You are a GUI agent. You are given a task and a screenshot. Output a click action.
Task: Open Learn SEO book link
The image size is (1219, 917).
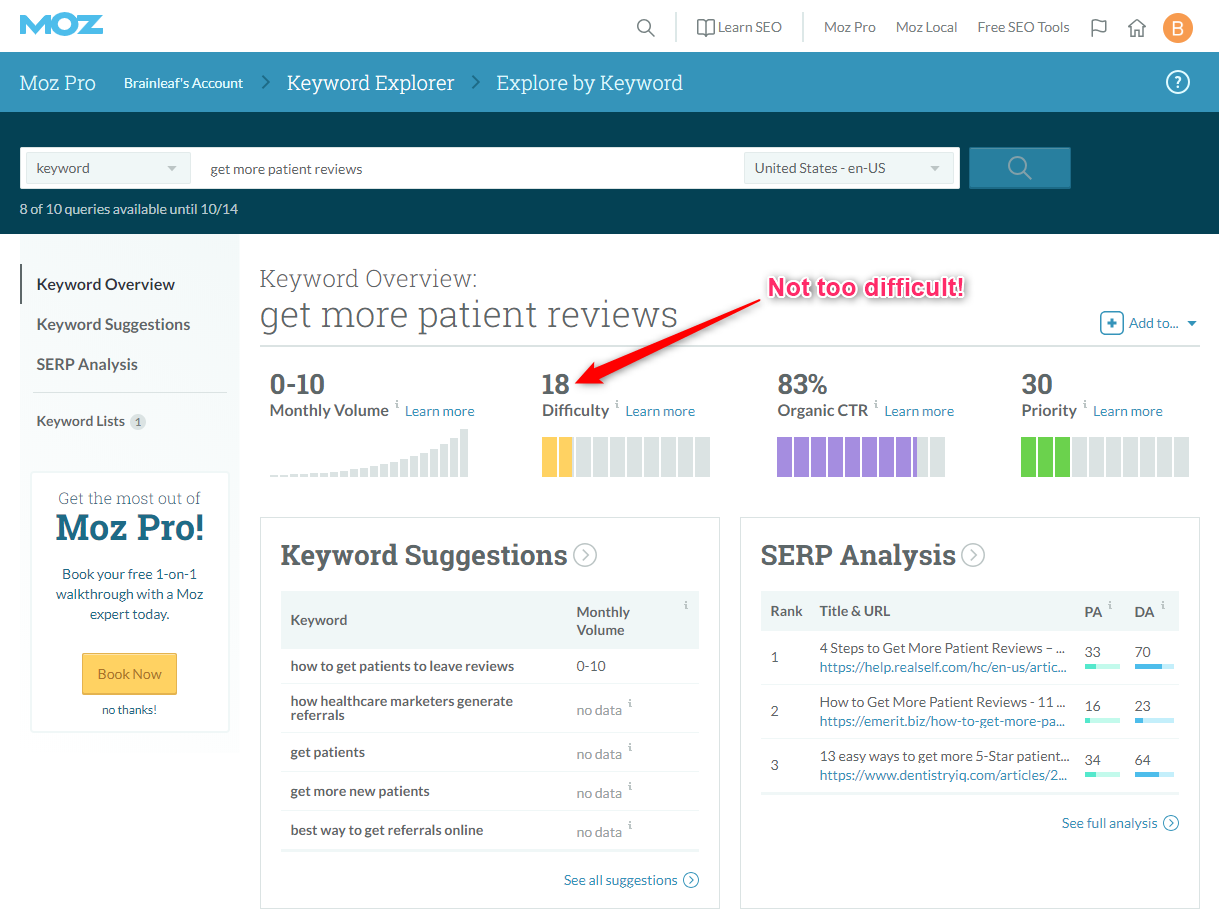click(739, 27)
